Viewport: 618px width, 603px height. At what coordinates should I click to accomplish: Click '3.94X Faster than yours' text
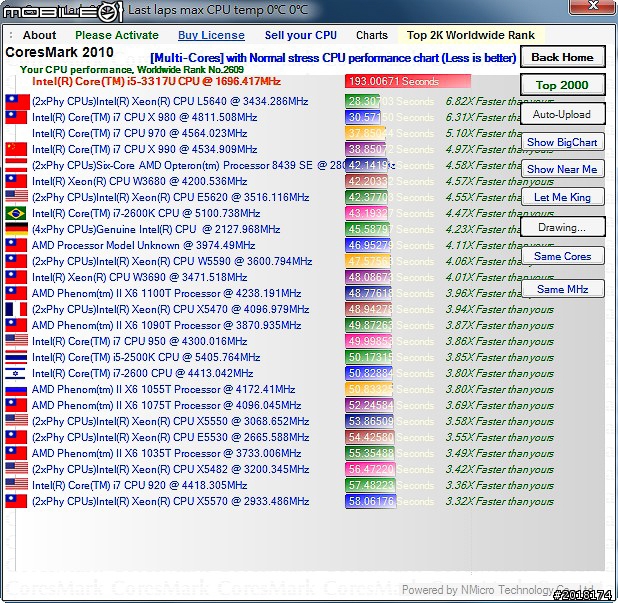[500, 309]
